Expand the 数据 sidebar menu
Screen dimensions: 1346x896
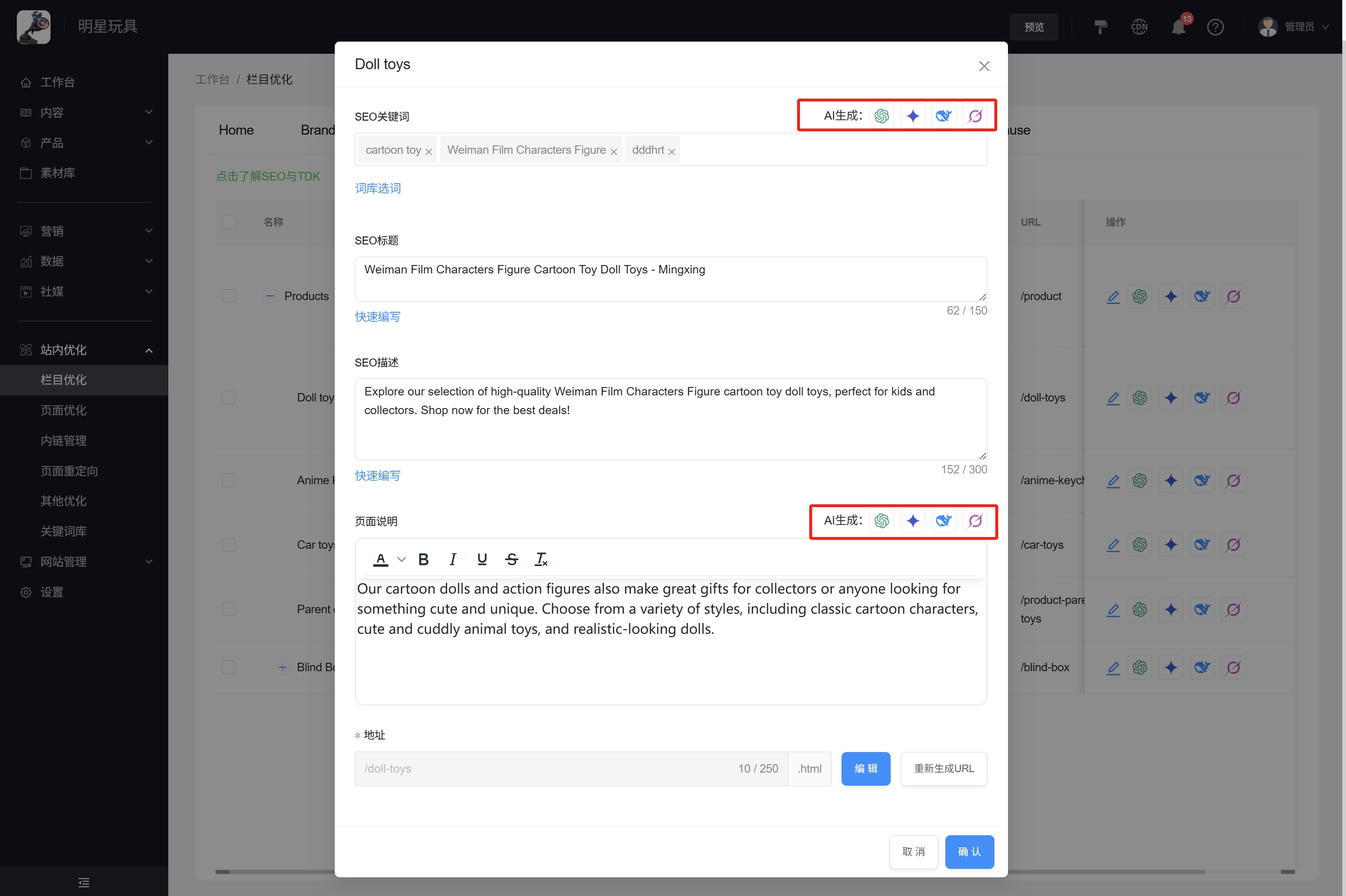(x=84, y=262)
